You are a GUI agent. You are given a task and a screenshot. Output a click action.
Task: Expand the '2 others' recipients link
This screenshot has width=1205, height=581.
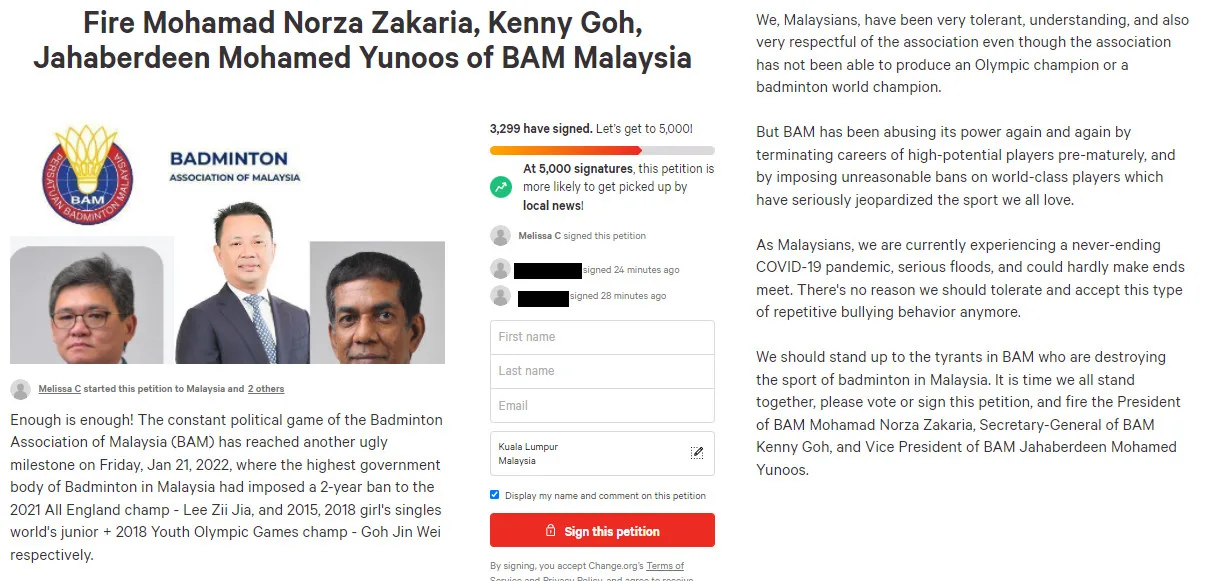[x=266, y=389]
